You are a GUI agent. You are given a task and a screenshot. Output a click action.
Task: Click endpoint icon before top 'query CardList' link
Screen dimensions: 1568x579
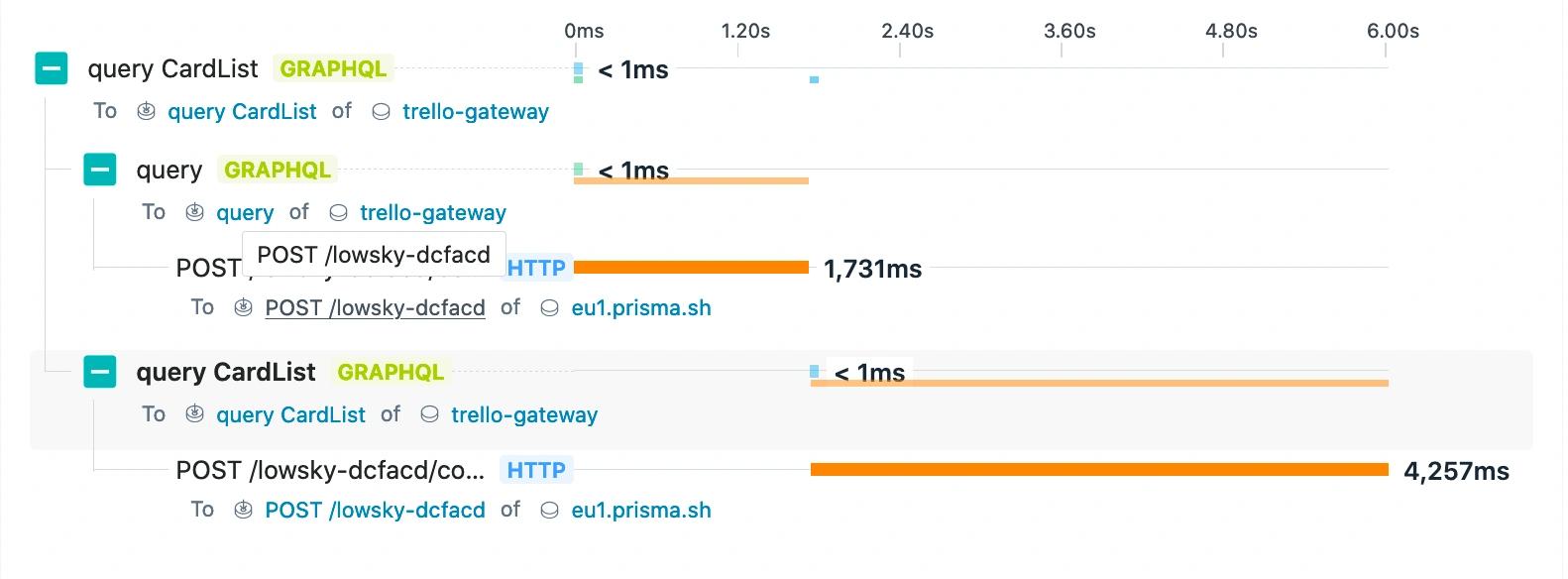146,111
